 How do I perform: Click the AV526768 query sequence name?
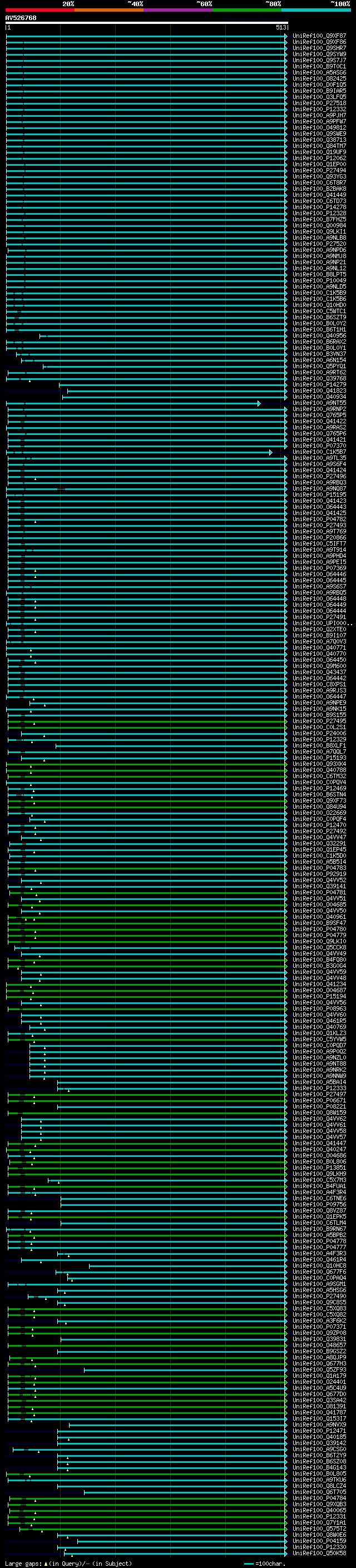pyautogui.click(x=21, y=18)
